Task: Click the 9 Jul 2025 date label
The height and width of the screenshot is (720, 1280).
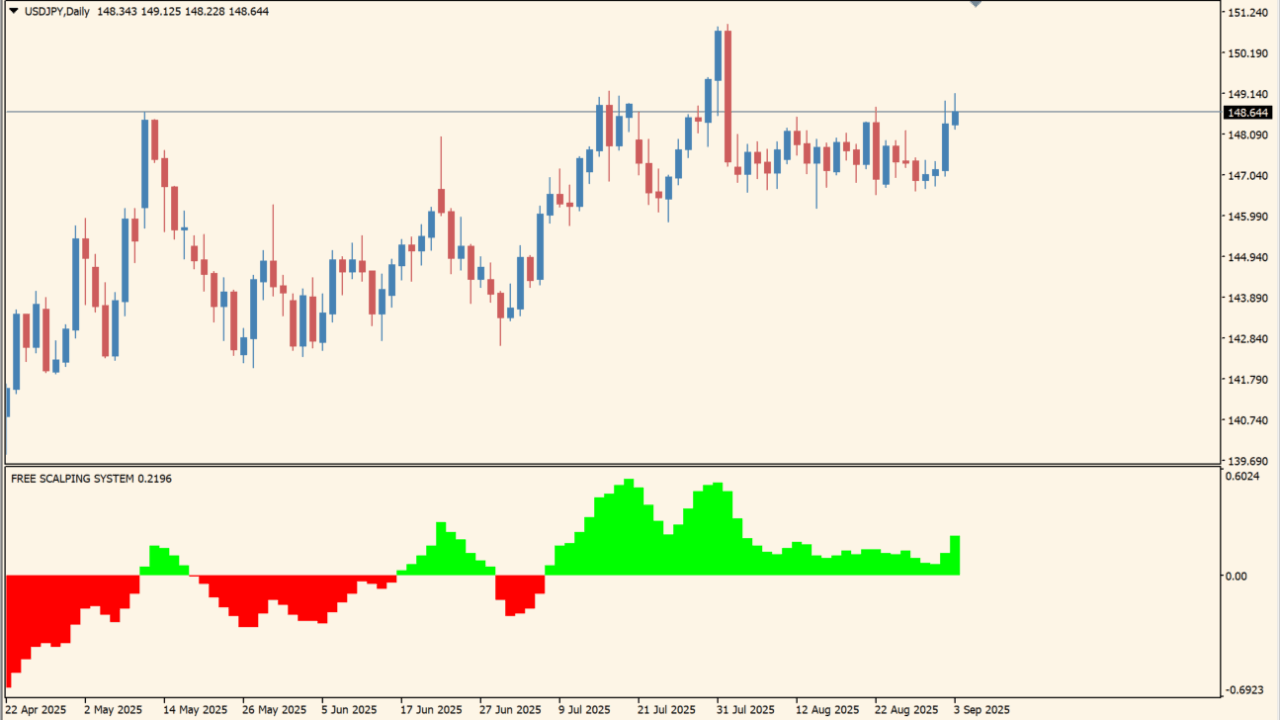Action: [583, 710]
